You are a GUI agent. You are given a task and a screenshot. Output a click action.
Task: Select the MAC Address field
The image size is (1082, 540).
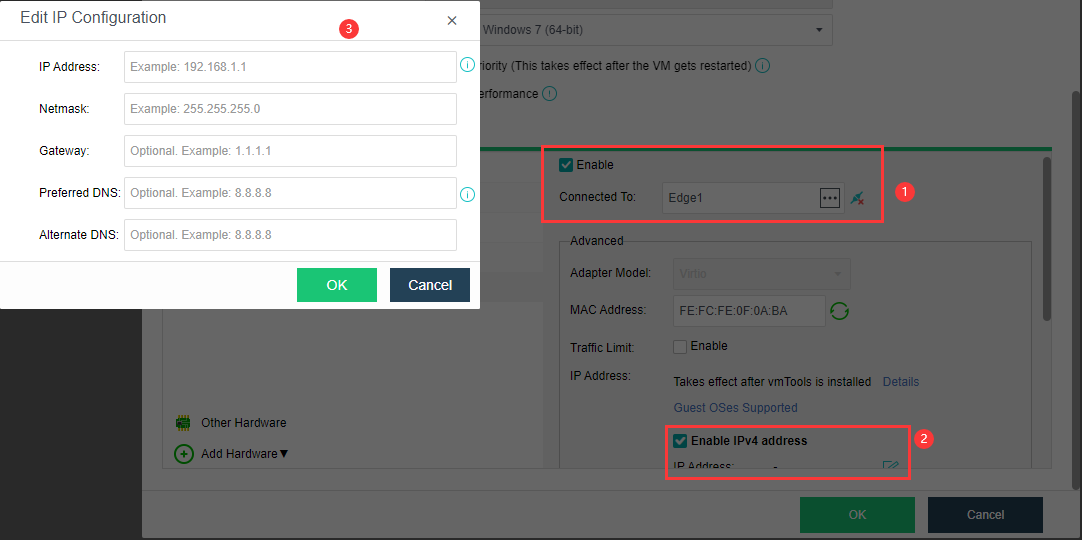pyautogui.click(x=749, y=311)
